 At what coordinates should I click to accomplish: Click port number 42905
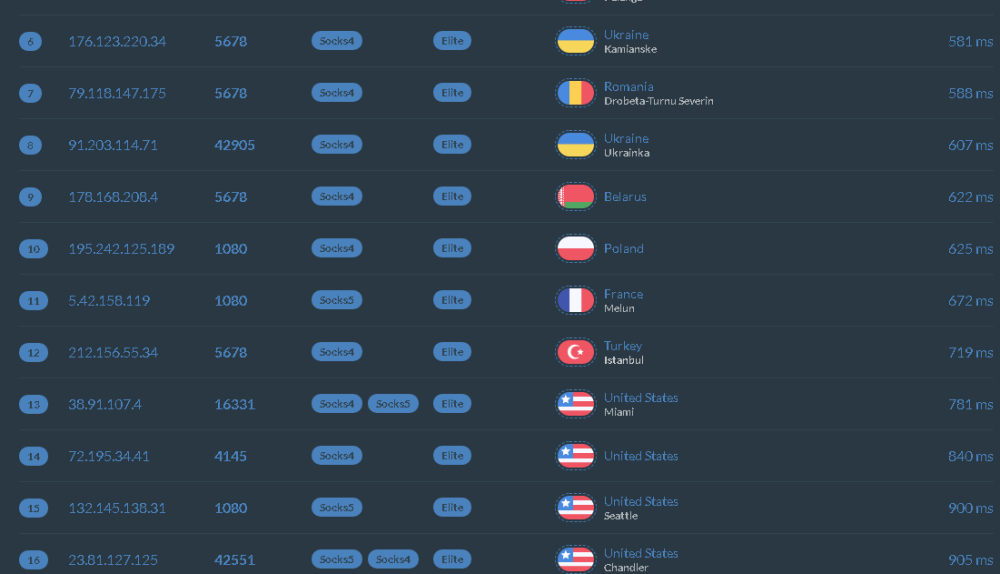pyautogui.click(x=234, y=145)
